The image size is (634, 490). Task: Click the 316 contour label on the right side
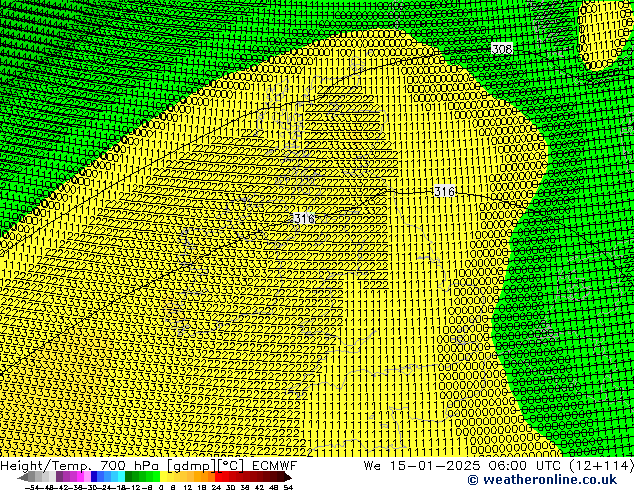pos(444,191)
